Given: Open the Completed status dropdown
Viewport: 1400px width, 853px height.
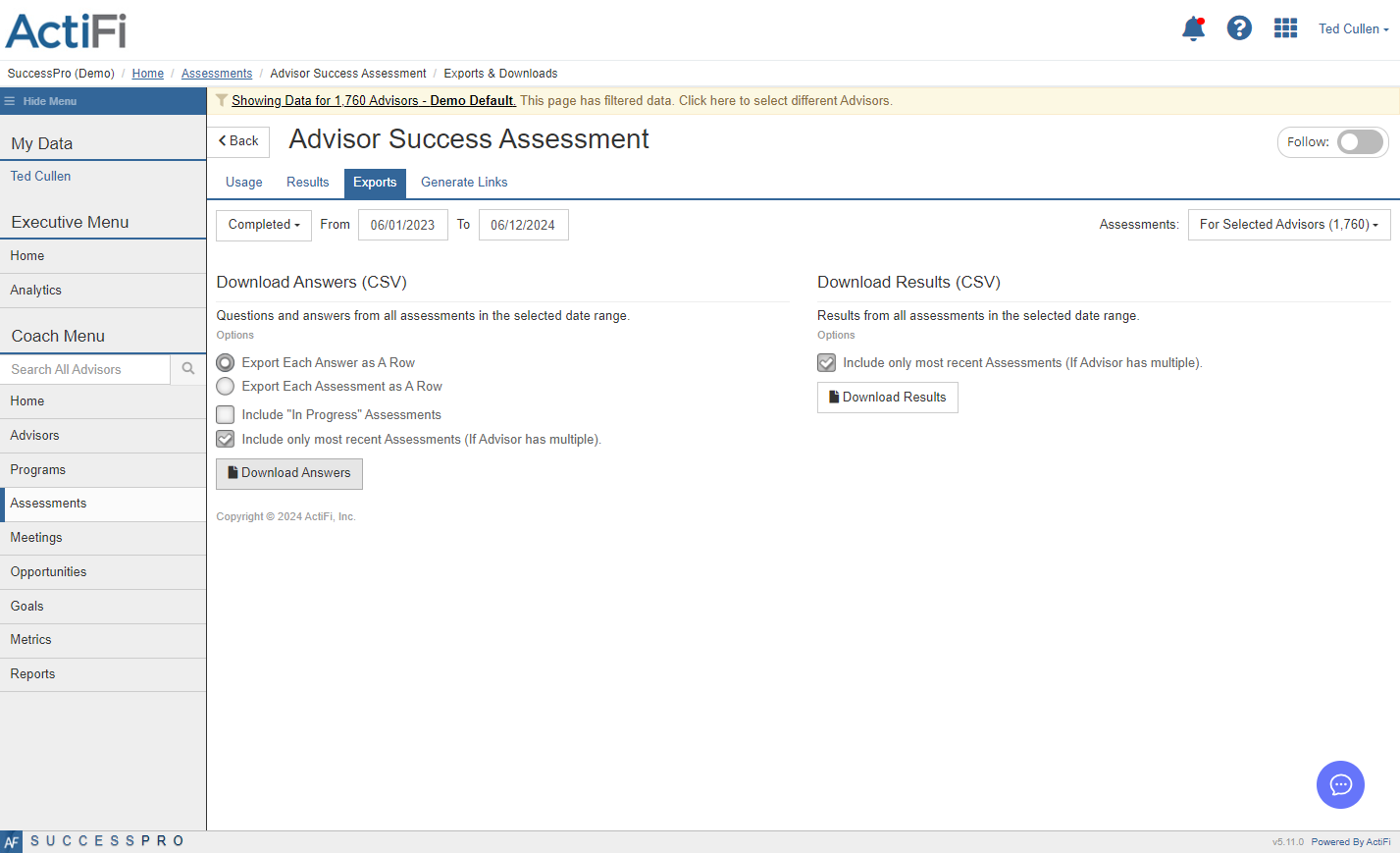Looking at the screenshot, I should [264, 225].
